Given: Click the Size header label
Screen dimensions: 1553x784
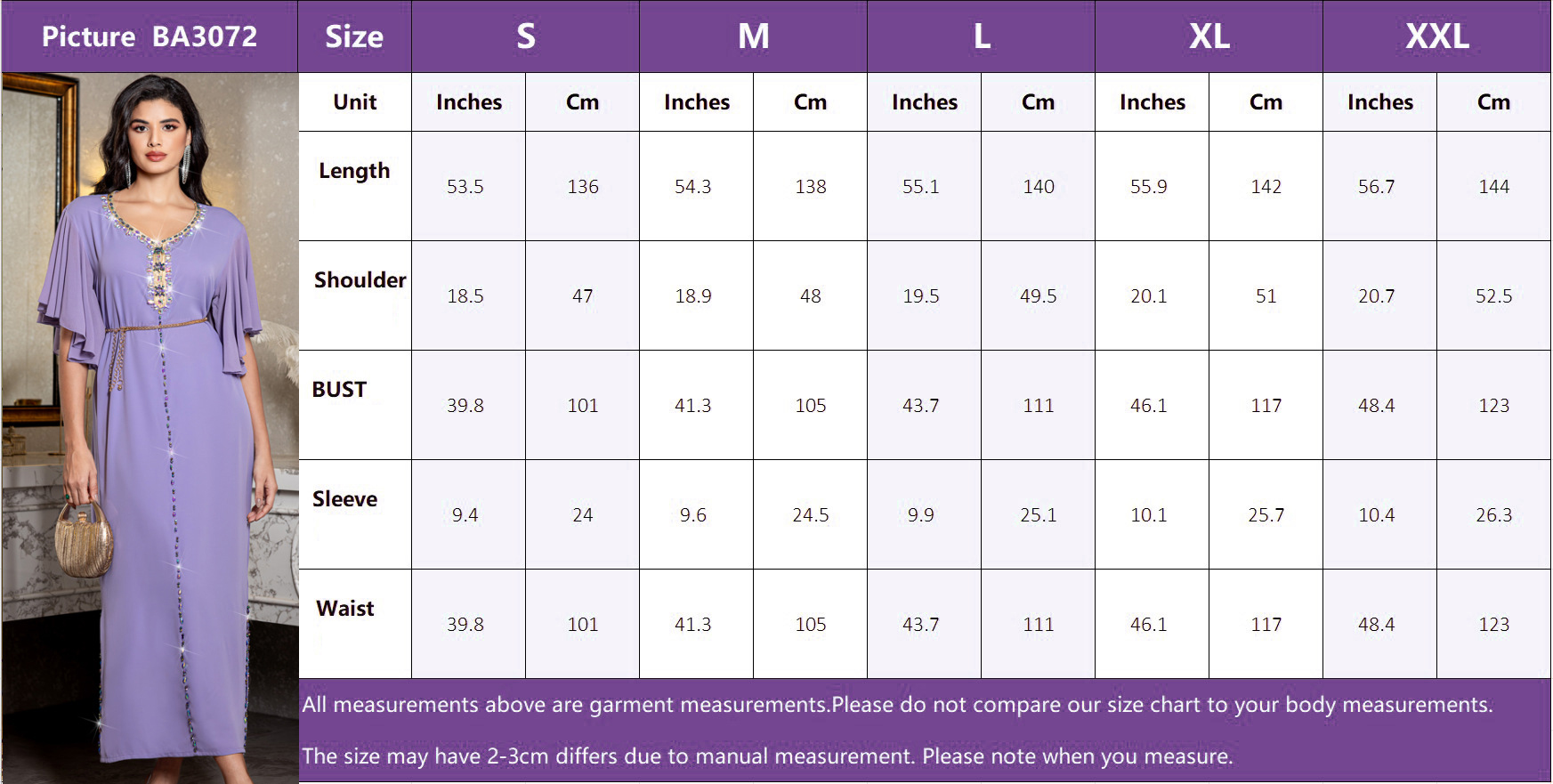Looking at the screenshot, I should pyautogui.click(x=354, y=36).
